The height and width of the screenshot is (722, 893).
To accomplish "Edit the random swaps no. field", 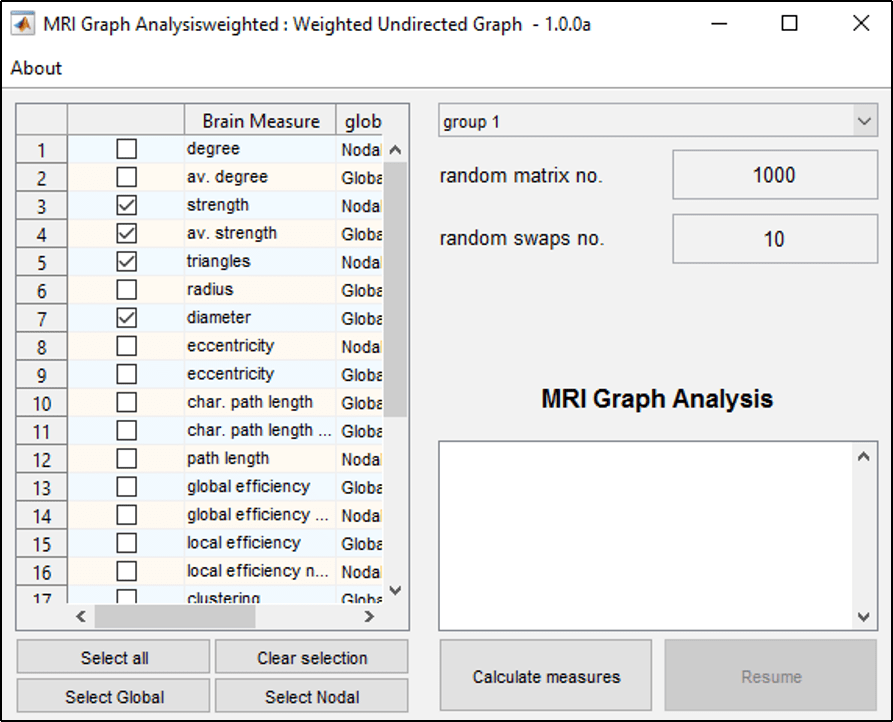I will pos(776,238).
